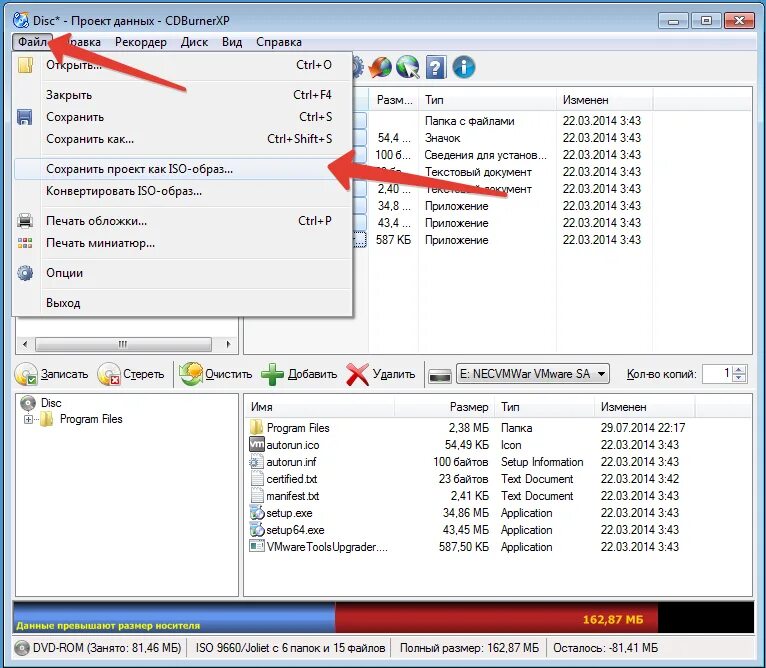Click the Добавить add button
Image resolution: width=766 pixels, height=668 pixels.
pos(299,374)
